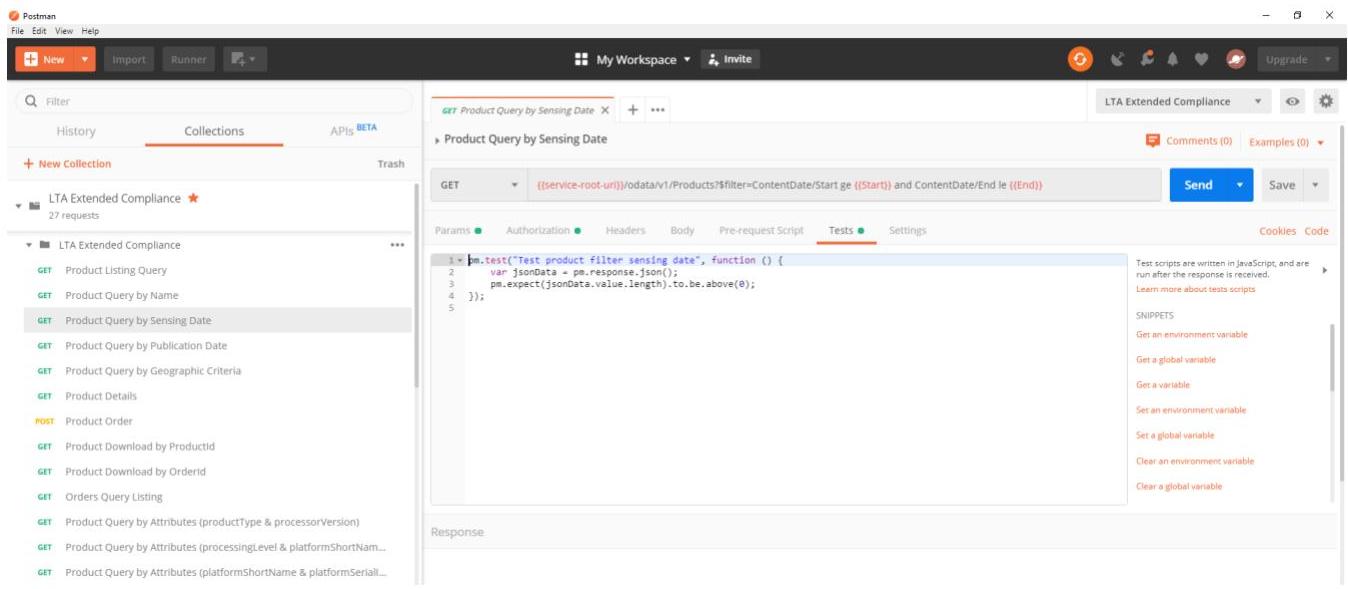This screenshot has width=1348, height=589.
Task: Collapse the LTA Extended Compliance collection arrow
Action: point(18,205)
